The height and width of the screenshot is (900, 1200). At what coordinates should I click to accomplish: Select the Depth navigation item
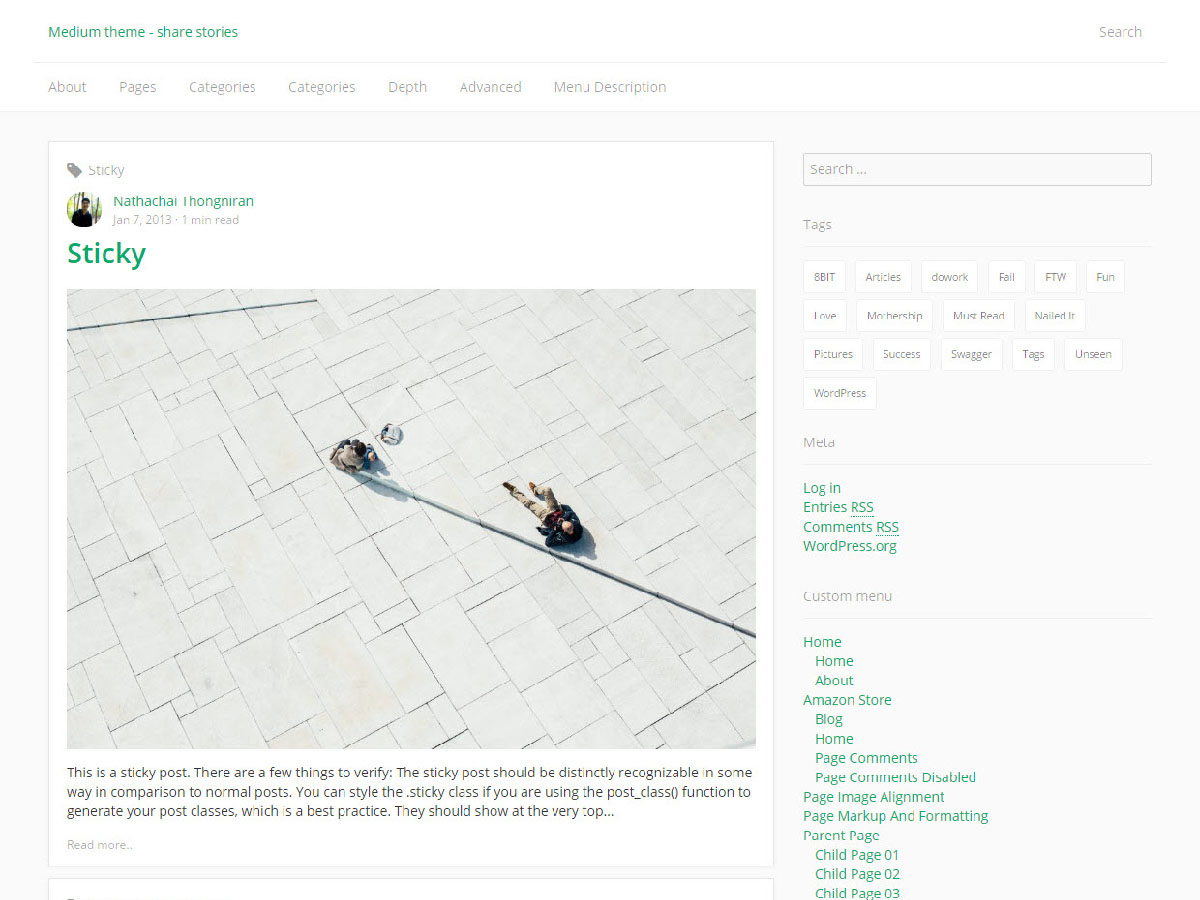tap(407, 87)
